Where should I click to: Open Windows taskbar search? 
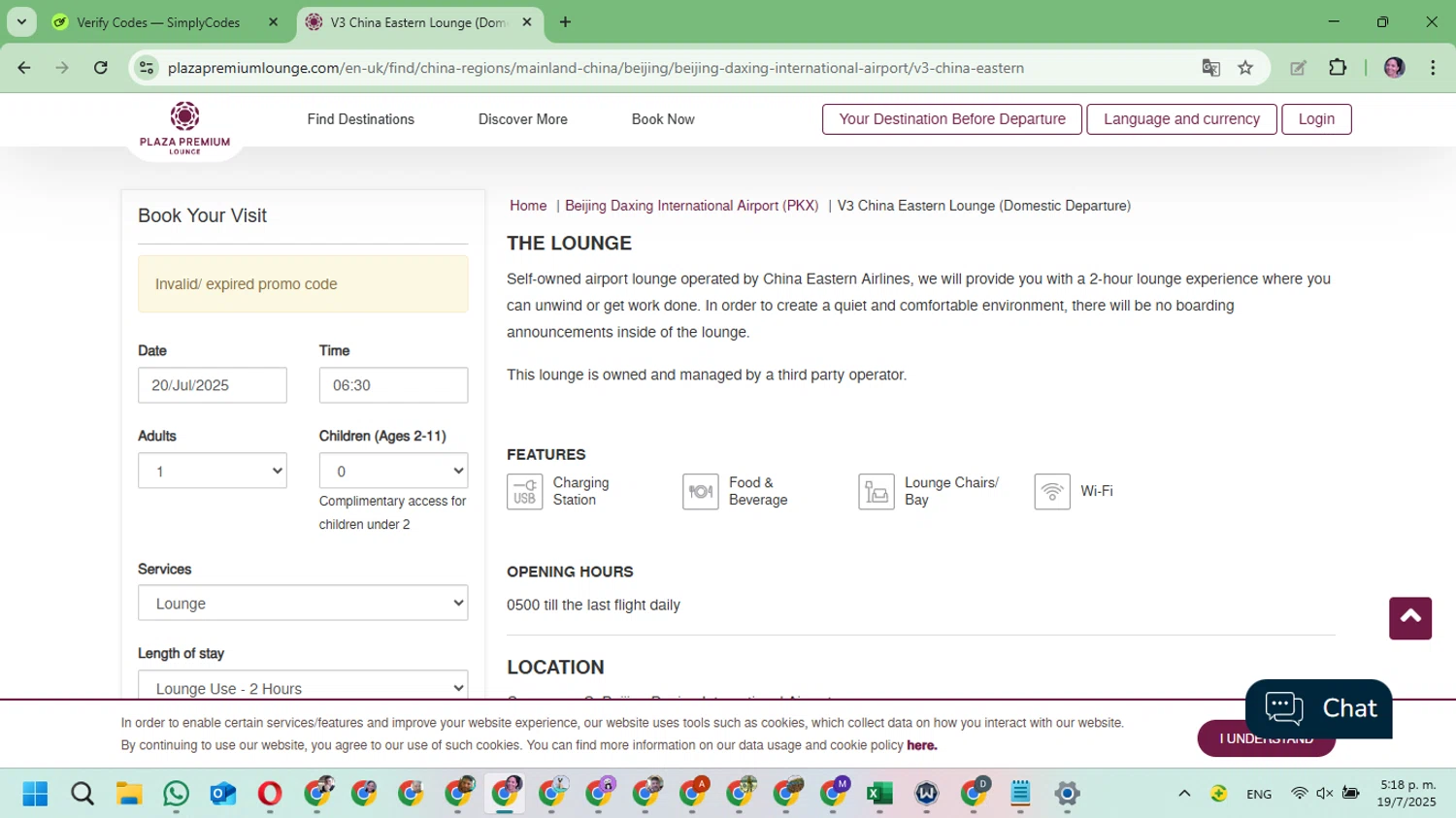coord(83,794)
